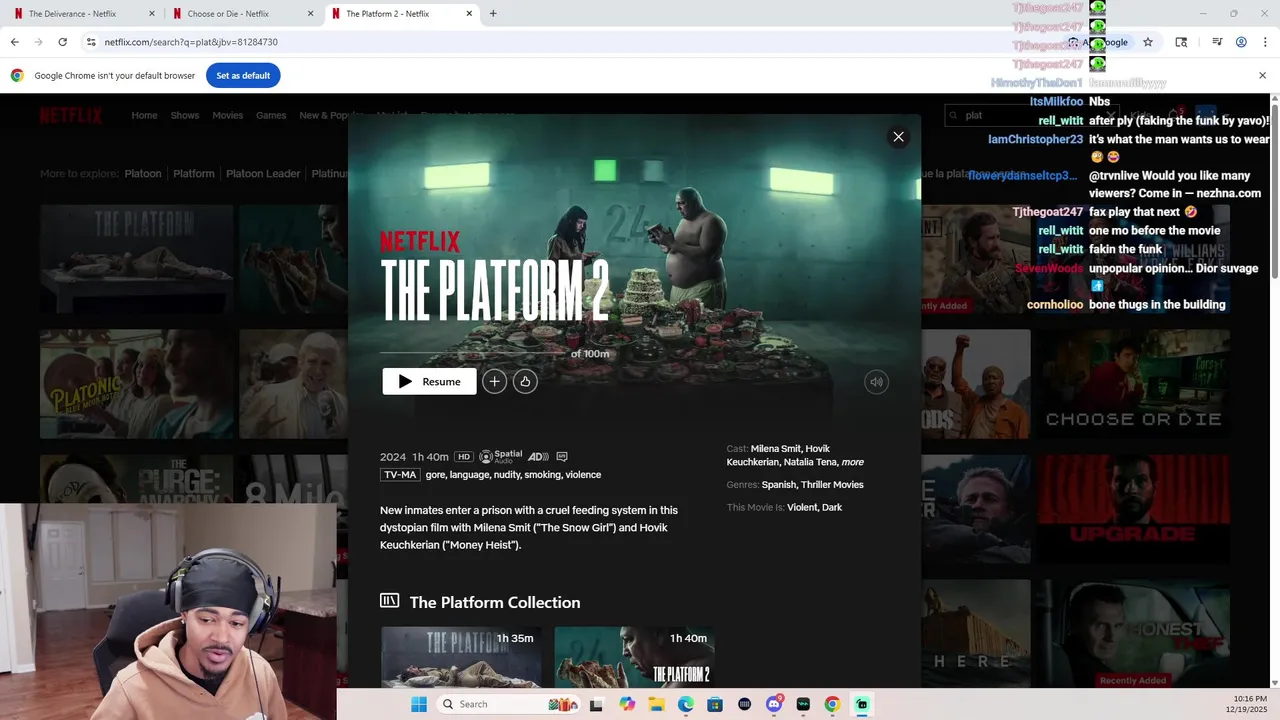Dismiss the default browser infobar

click(x=1262, y=76)
